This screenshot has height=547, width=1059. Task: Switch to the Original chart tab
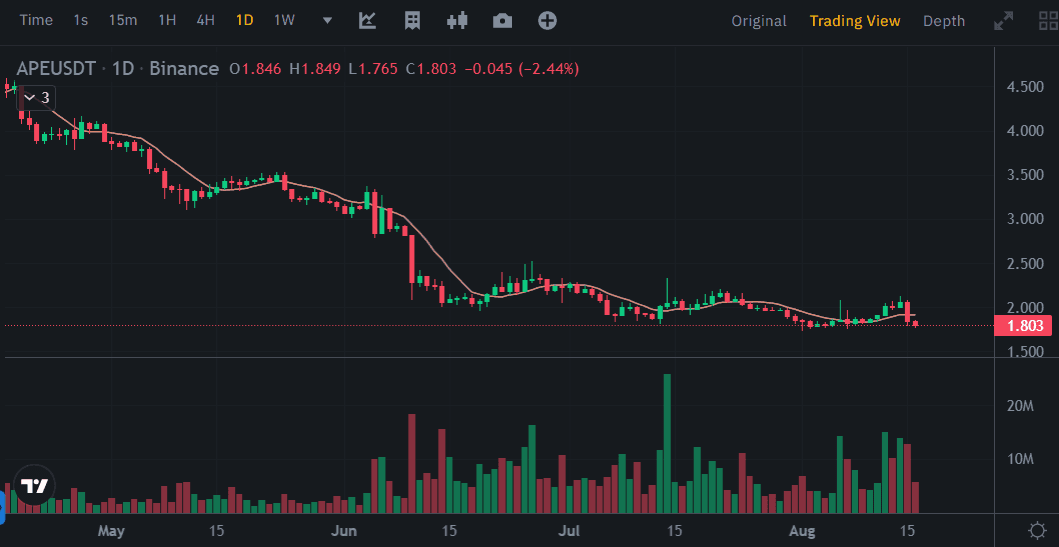pos(758,20)
